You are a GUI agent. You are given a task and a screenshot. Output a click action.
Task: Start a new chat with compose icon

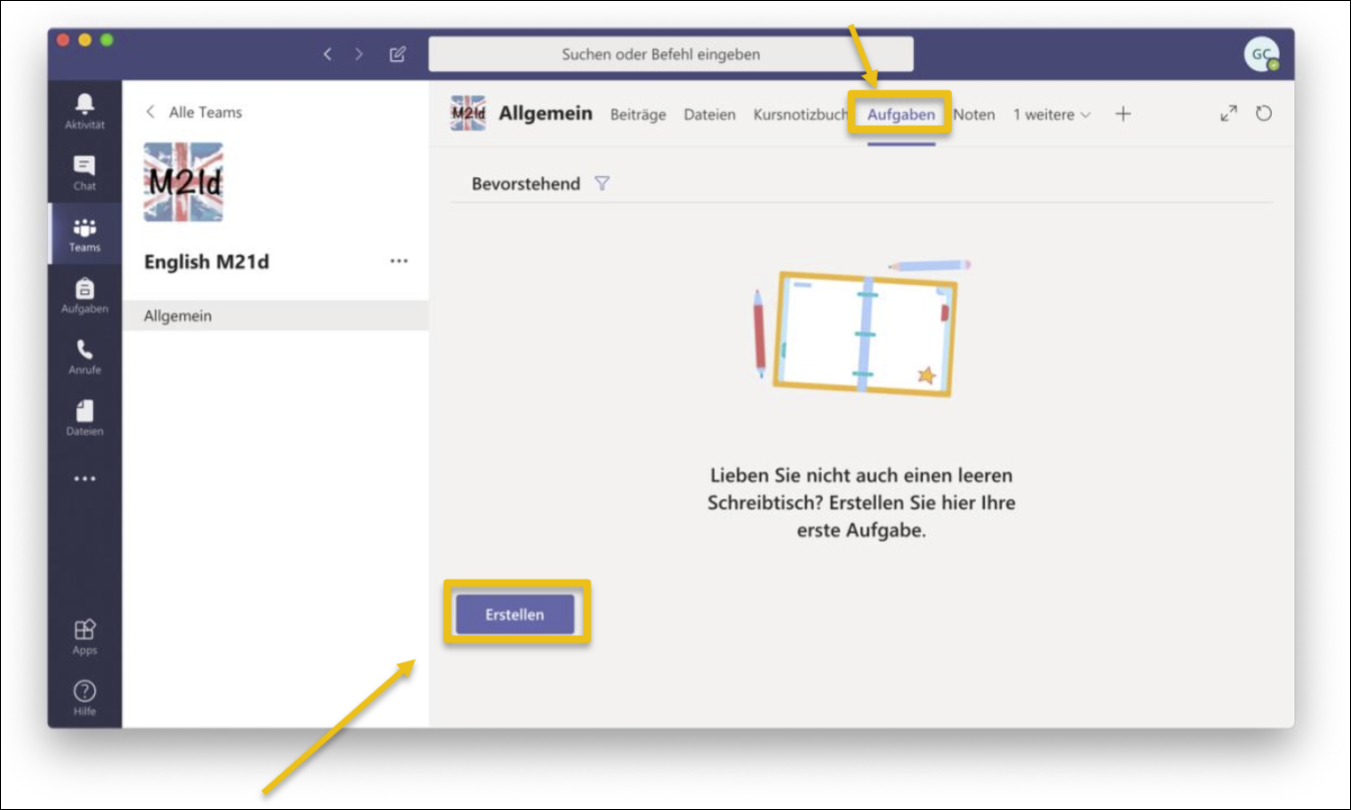click(398, 54)
